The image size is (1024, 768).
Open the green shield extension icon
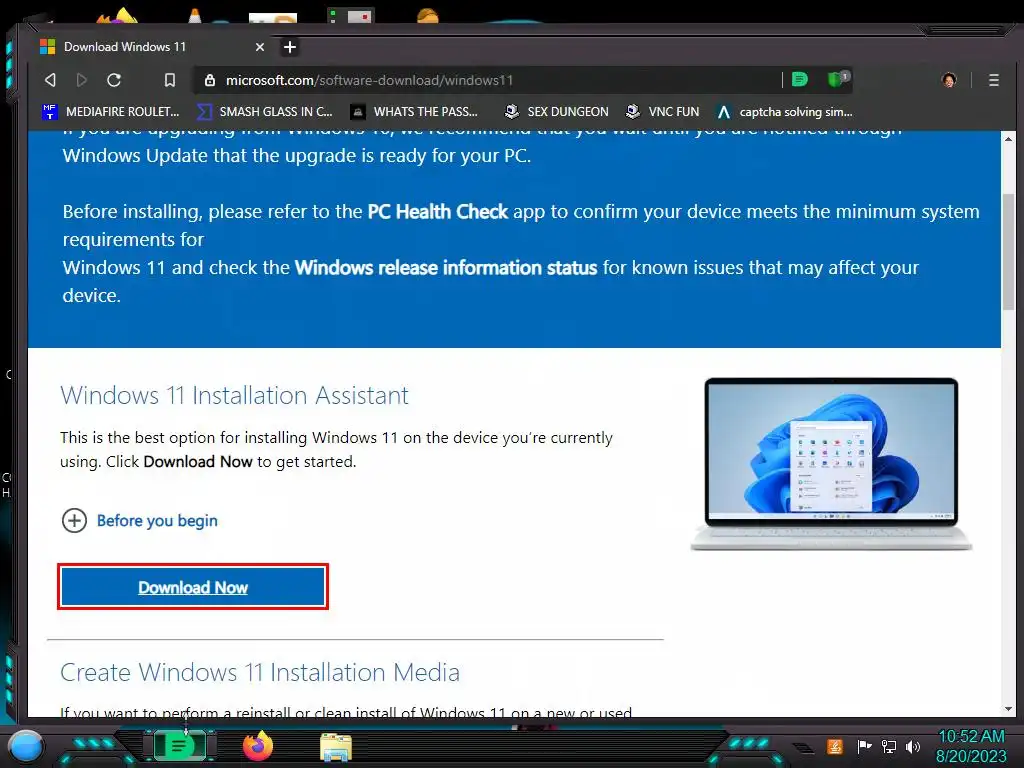(x=837, y=79)
